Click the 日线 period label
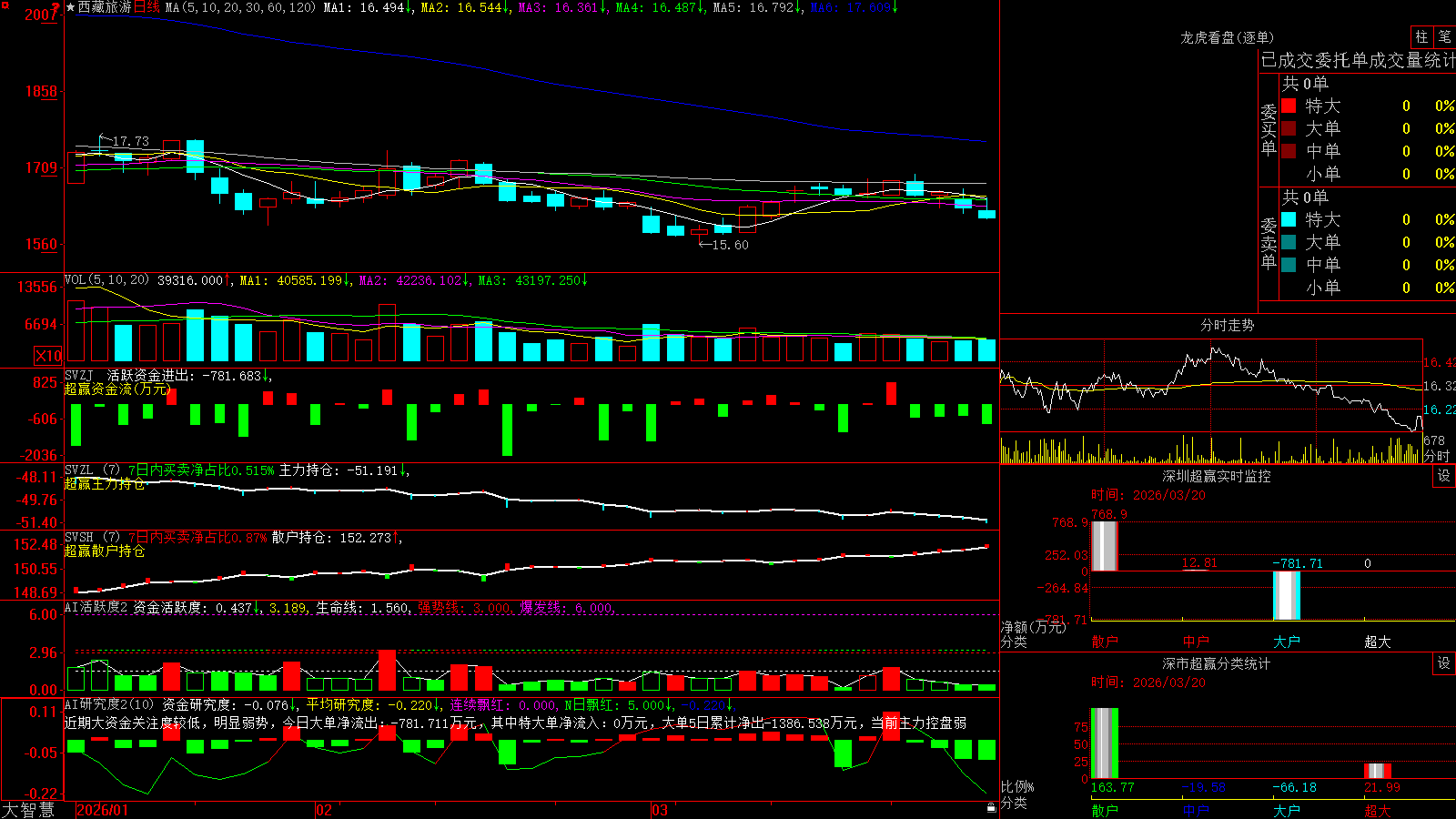The width and height of the screenshot is (1456, 819). coord(147,7)
